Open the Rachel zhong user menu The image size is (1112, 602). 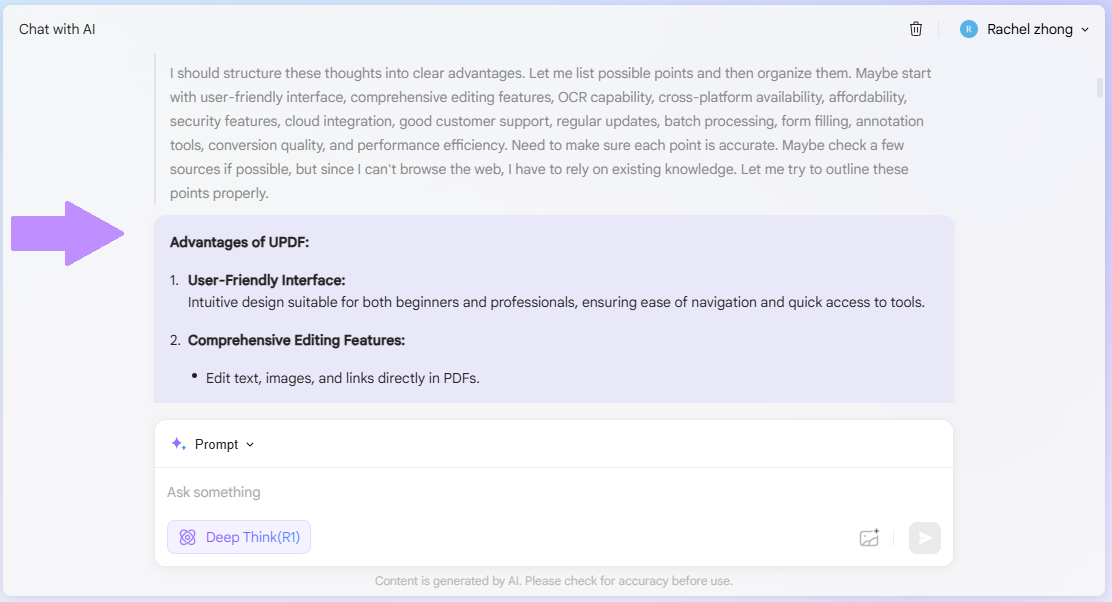pos(1030,29)
